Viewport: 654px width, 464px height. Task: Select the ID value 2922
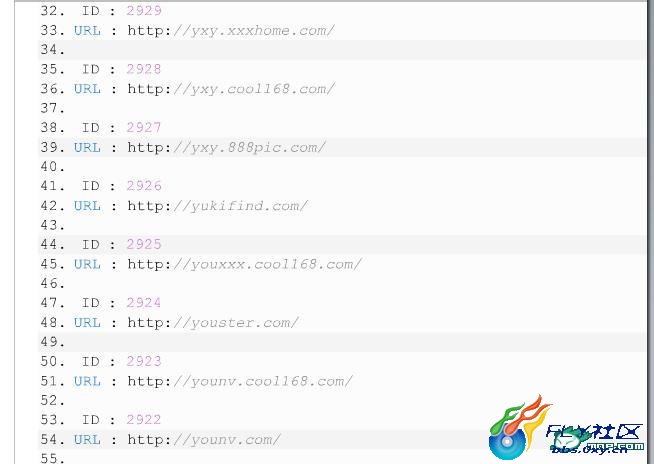point(144,419)
